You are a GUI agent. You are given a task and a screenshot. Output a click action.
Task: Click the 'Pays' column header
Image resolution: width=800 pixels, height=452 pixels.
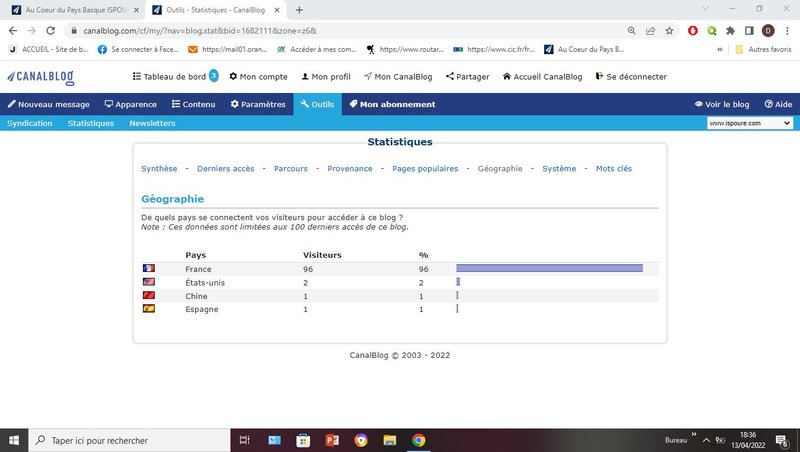(x=196, y=255)
